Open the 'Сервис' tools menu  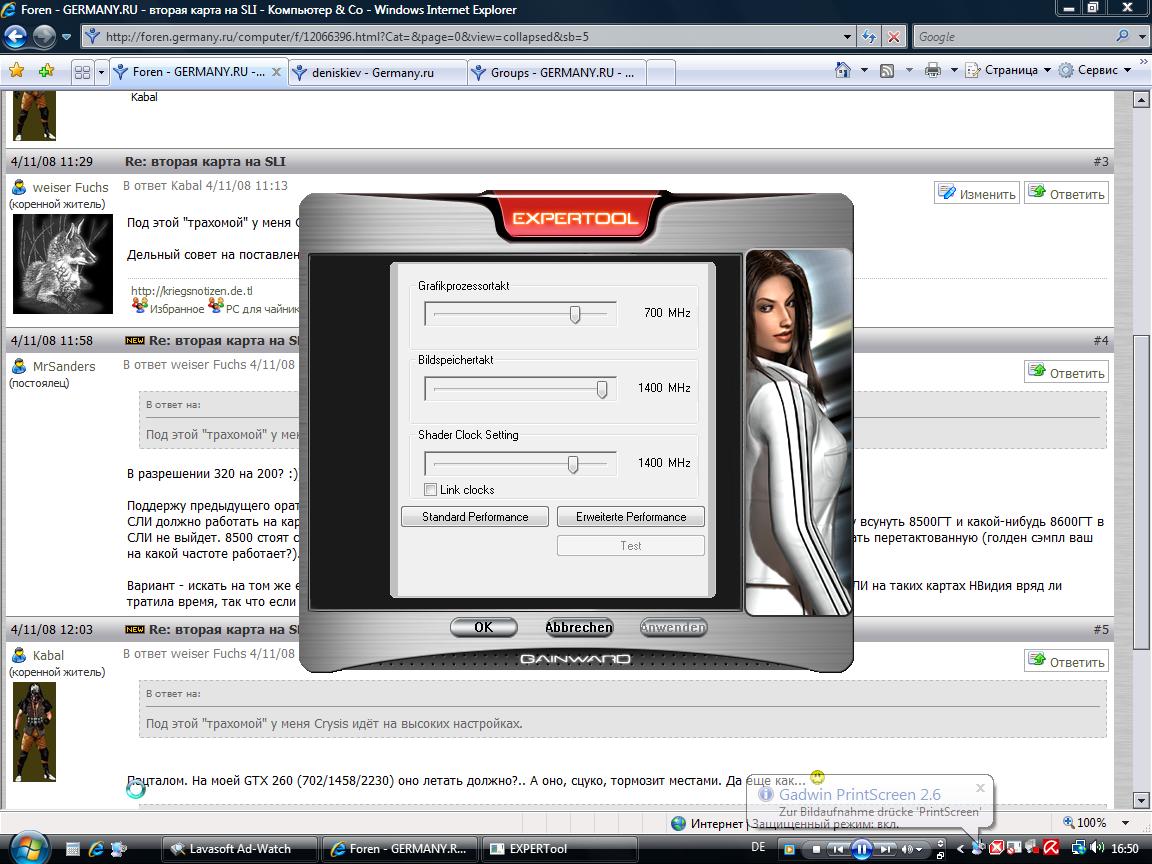pyautogui.click(x=1095, y=71)
